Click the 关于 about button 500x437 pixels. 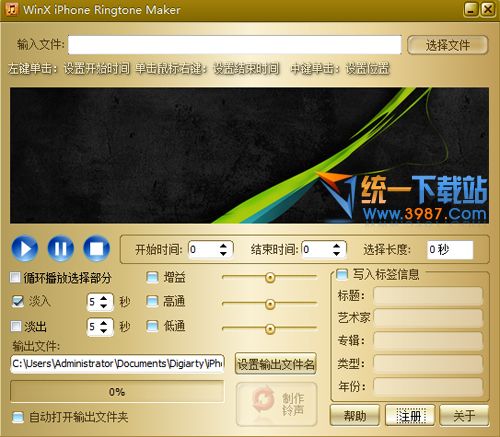click(464, 415)
